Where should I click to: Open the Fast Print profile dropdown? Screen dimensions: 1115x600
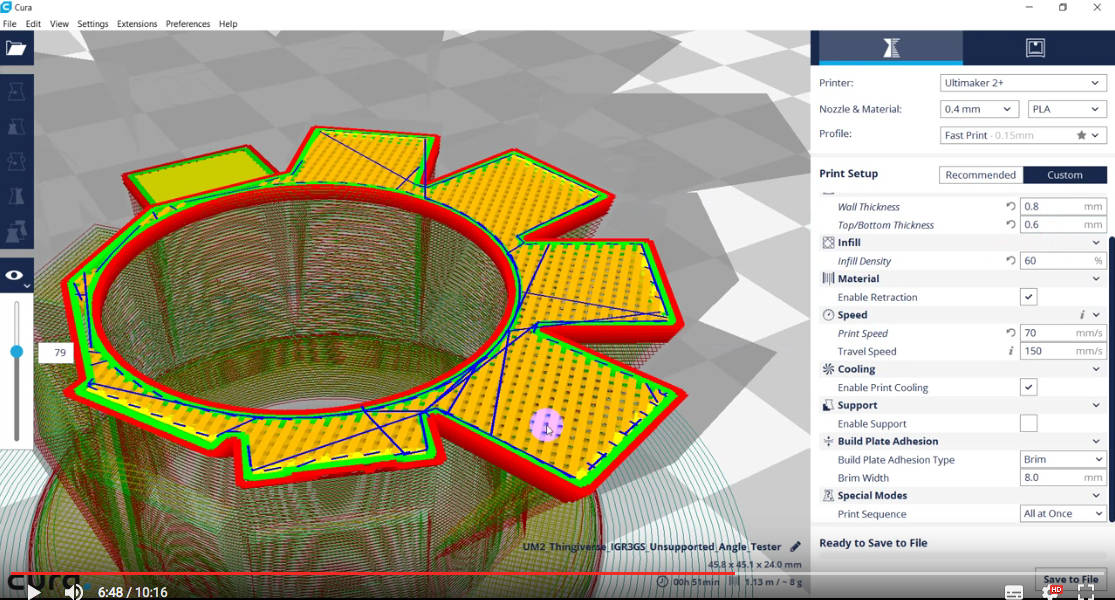click(x=1023, y=135)
